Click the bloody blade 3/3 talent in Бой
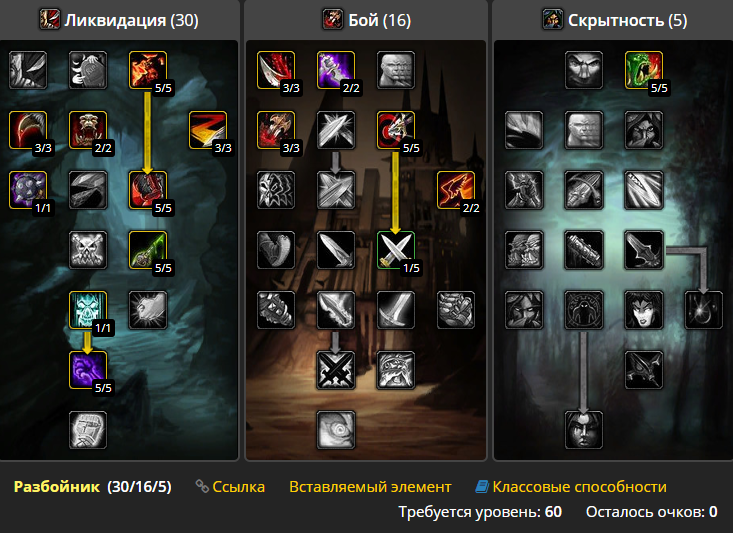This screenshot has width=733, height=533. click(x=276, y=70)
